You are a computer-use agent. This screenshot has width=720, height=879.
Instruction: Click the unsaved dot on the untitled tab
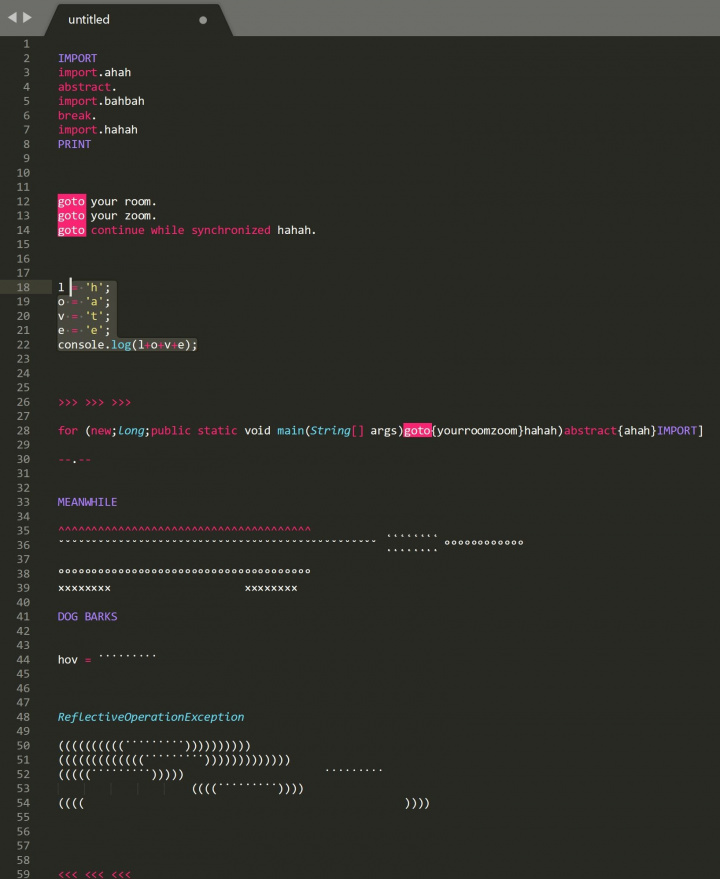tap(203, 20)
